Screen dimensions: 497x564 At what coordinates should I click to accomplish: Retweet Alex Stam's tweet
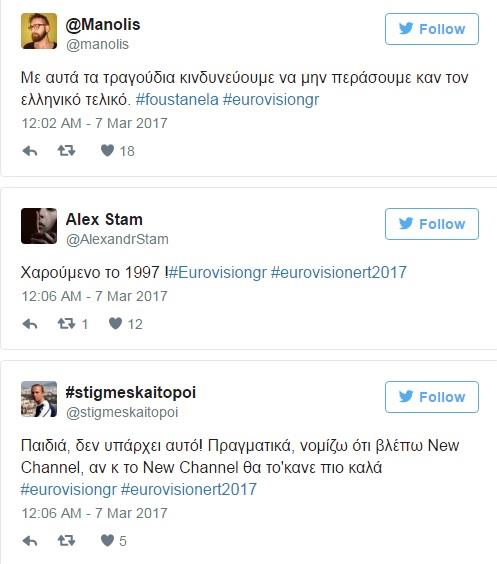[x=67, y=324]
